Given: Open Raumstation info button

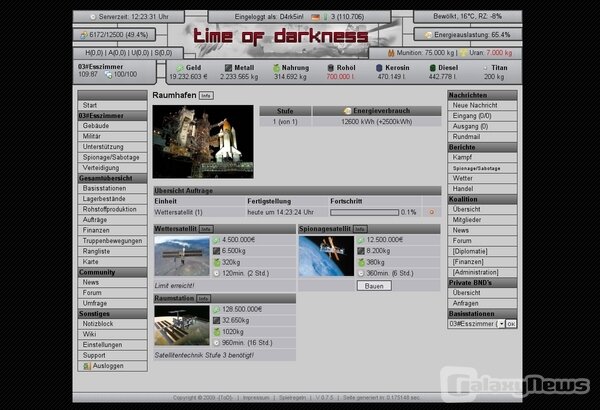Looking at the screenshot, I should click(x=204, y=299).
